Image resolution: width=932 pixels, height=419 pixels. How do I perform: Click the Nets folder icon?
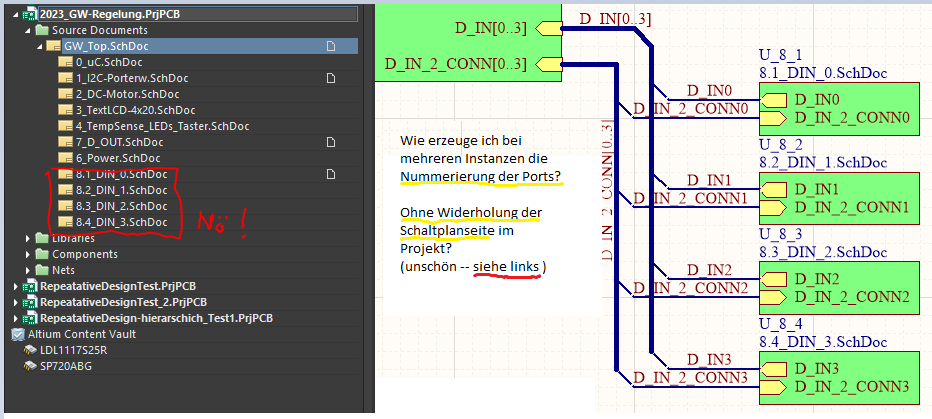42,270
